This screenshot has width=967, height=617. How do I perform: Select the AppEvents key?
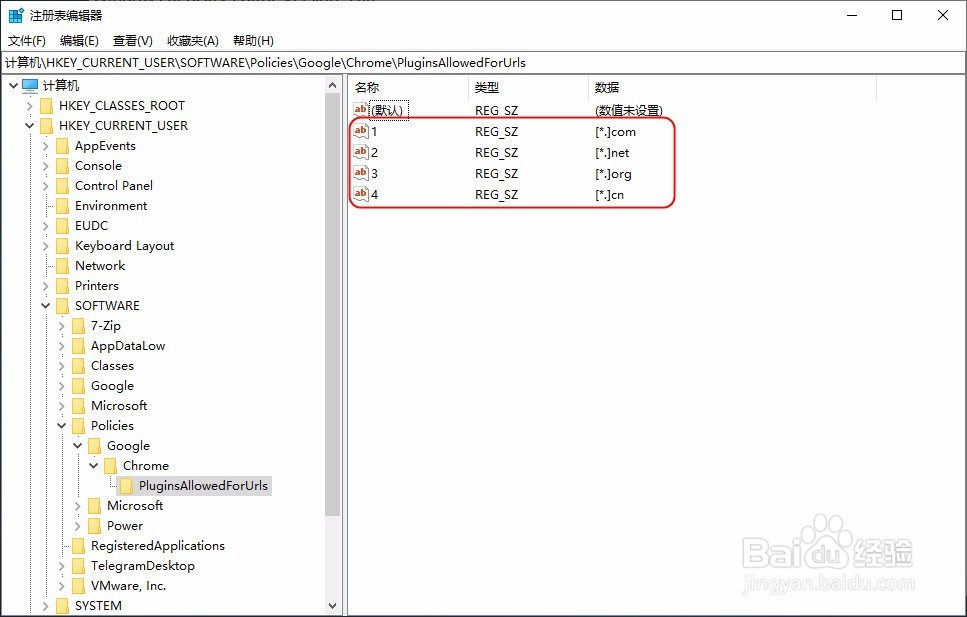(x=105, y=146)
